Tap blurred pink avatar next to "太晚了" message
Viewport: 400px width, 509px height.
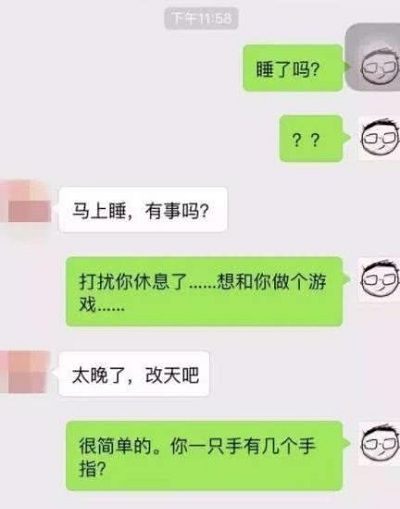pyautogui.click(x=24, y=372)
